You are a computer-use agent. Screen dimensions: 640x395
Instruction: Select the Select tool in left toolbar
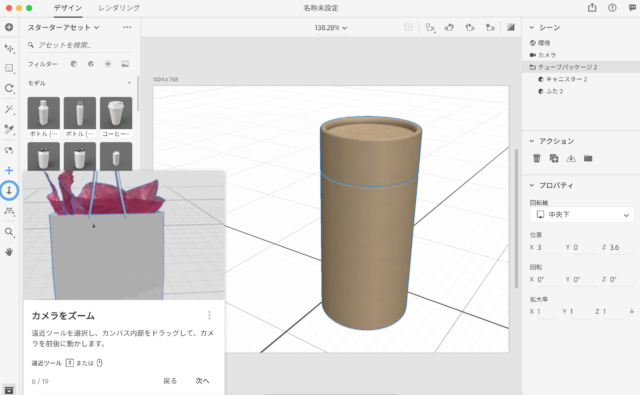pos(9,48)
